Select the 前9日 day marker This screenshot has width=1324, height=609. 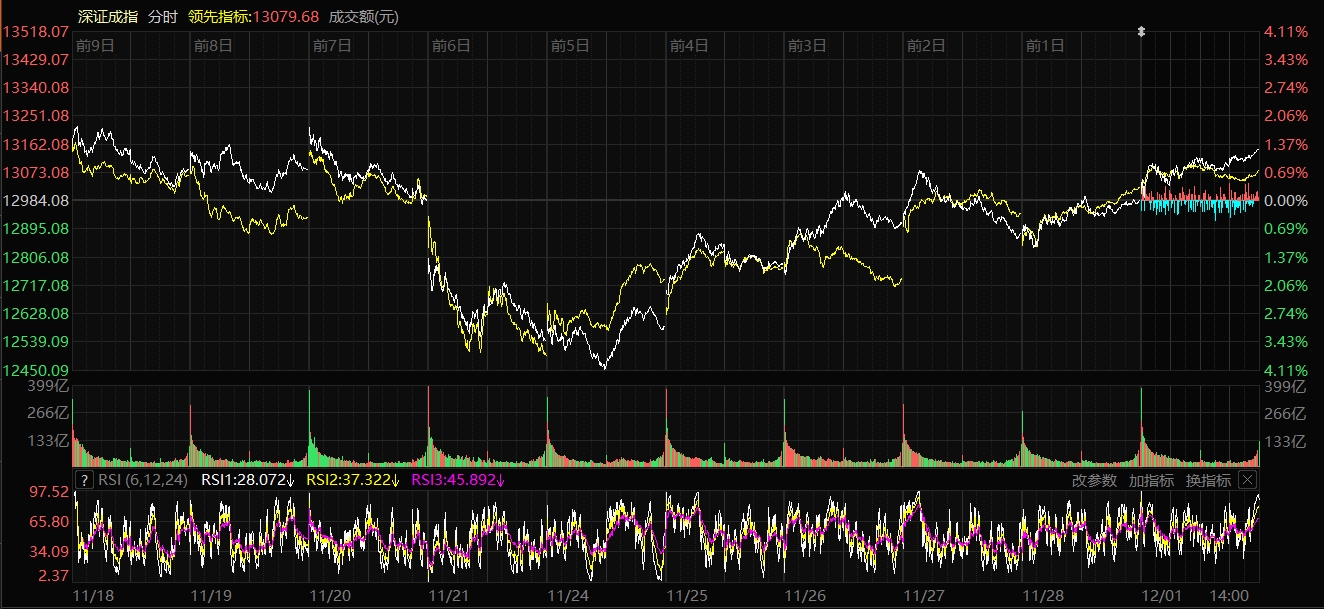[x=95, y=45]
